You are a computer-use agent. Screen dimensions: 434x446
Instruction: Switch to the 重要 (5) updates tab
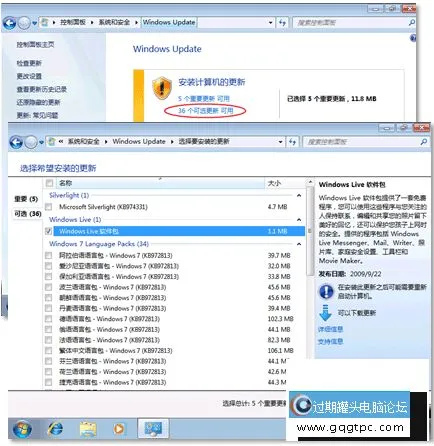pyautogui.click(x=26, y=199)
